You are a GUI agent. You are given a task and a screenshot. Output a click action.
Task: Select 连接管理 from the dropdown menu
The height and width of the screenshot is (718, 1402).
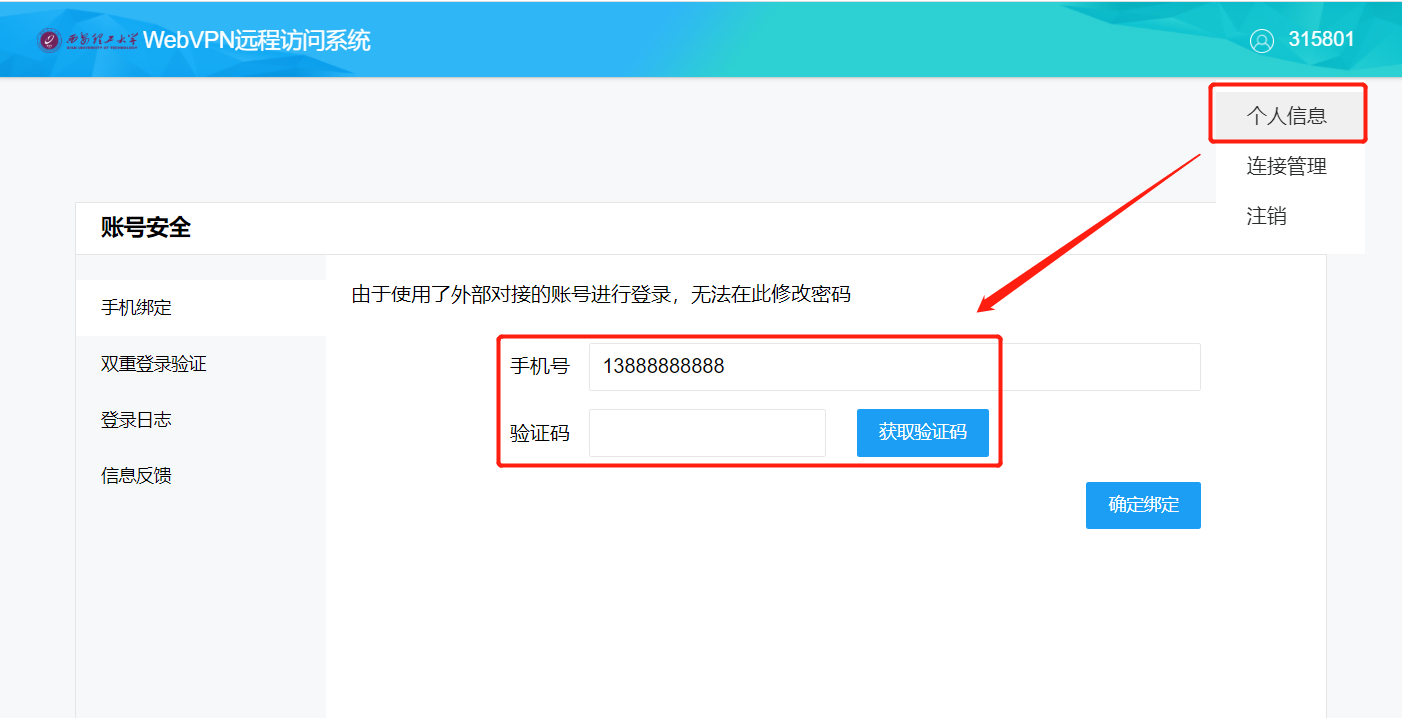(x=1286, y=166)
